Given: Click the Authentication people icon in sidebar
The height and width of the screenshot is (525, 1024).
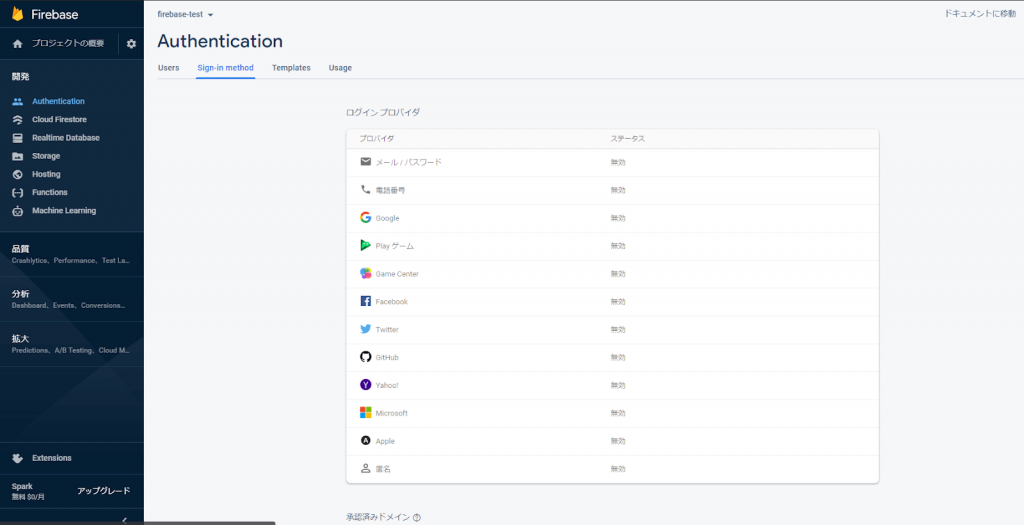Looking at the screenshot, I should tap(18, 101).
